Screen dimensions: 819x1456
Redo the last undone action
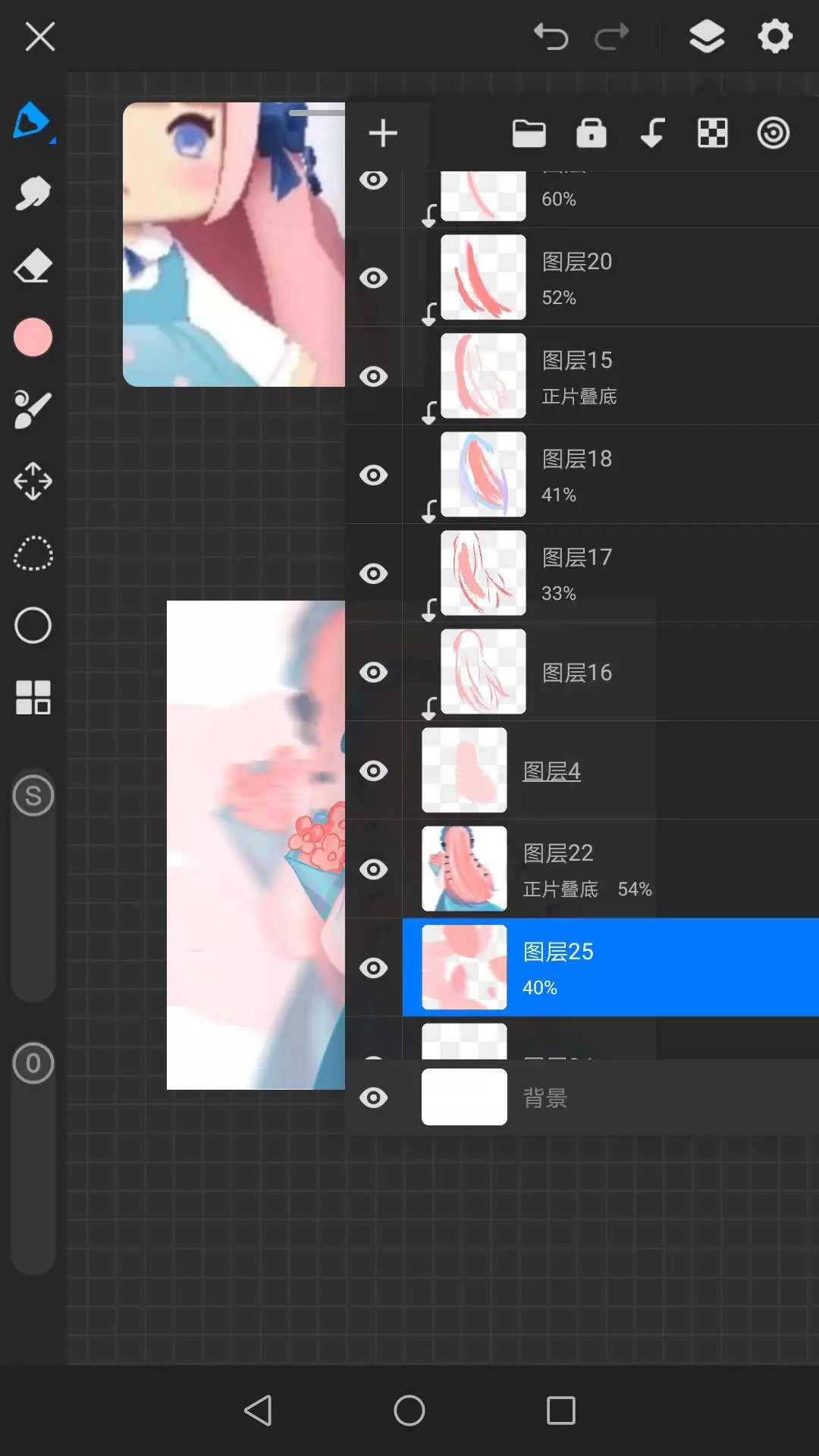coord(612,36)
